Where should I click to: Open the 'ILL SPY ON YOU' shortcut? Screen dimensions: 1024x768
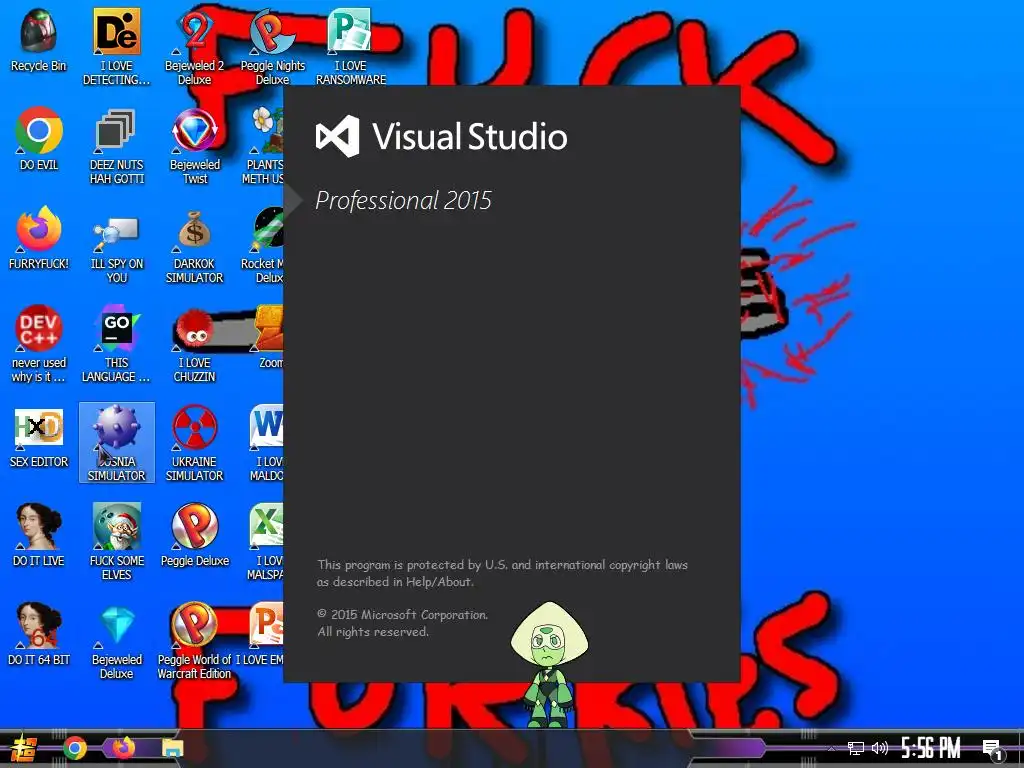tap(116, 246)
